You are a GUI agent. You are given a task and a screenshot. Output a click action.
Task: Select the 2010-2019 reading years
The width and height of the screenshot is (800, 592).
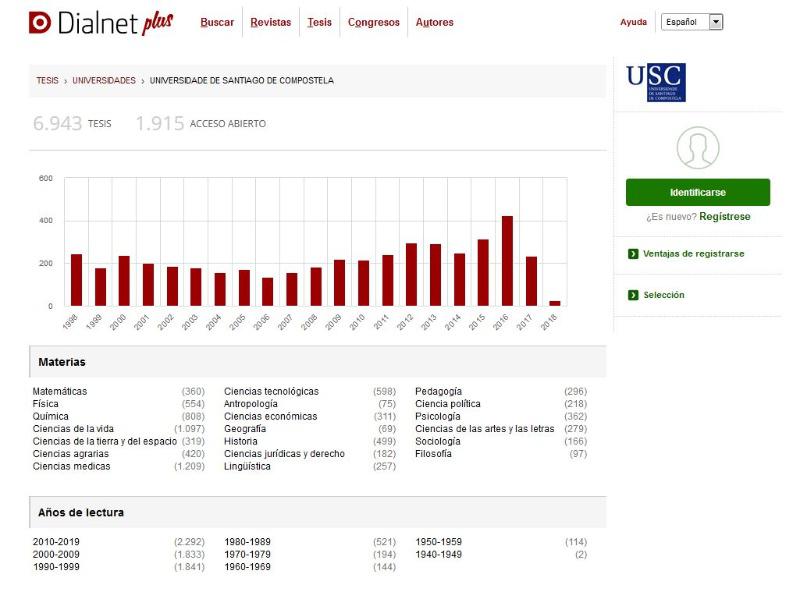(57, 542)
